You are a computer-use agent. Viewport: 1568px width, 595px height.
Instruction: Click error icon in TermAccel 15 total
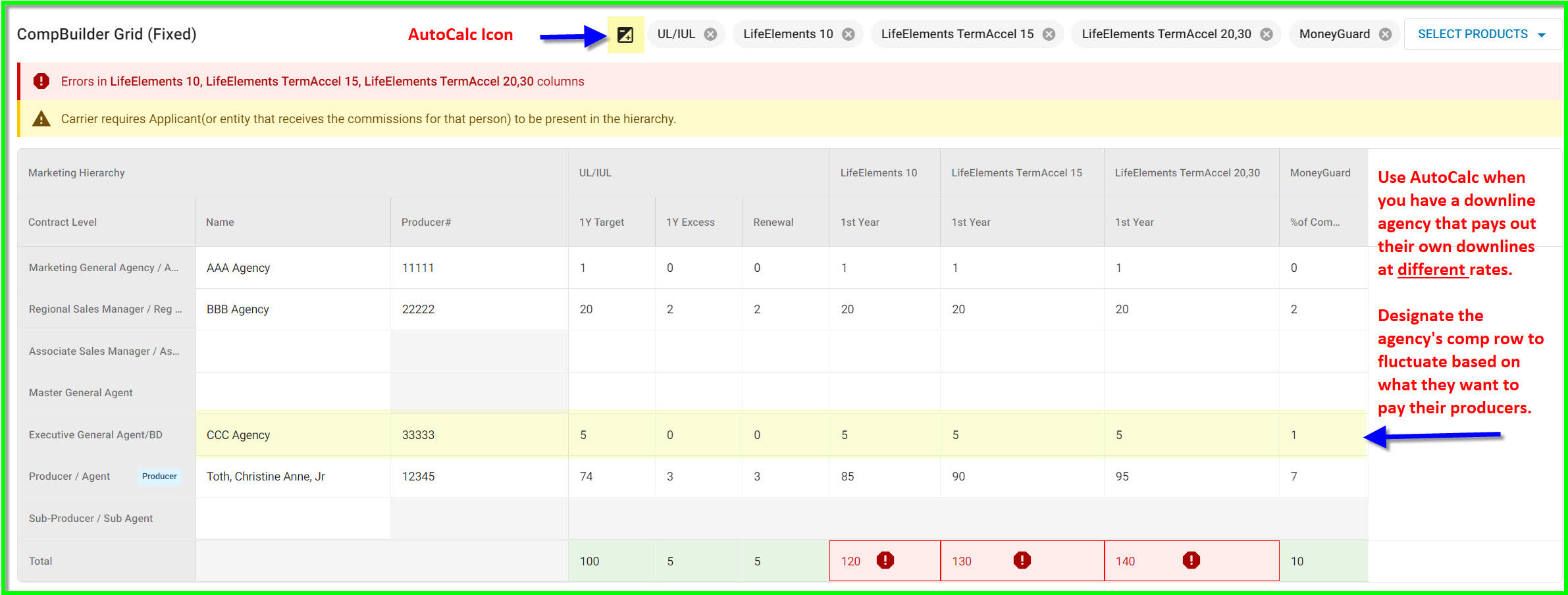1022,560
